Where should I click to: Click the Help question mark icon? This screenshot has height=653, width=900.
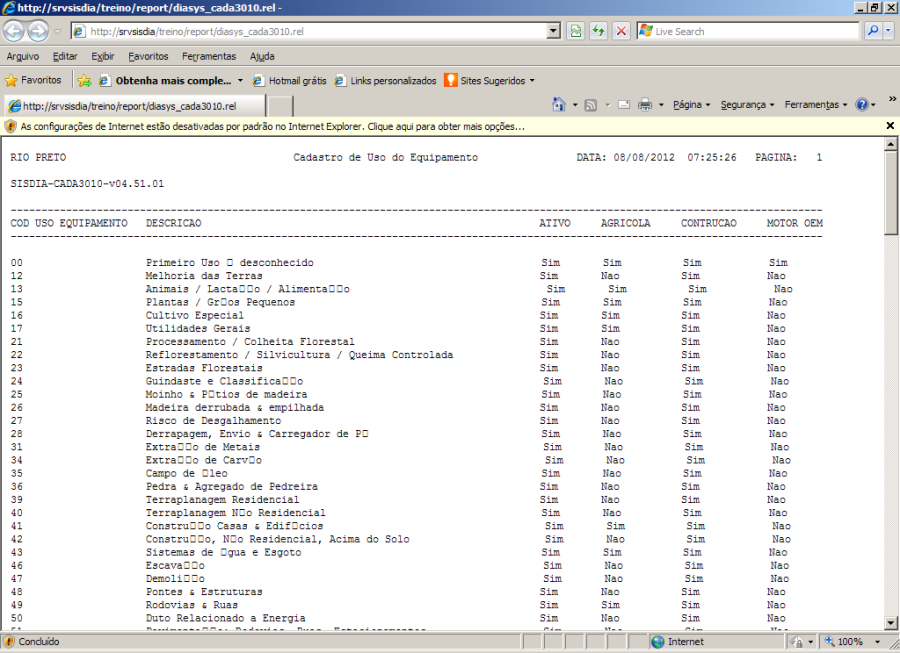click(862, 104)
